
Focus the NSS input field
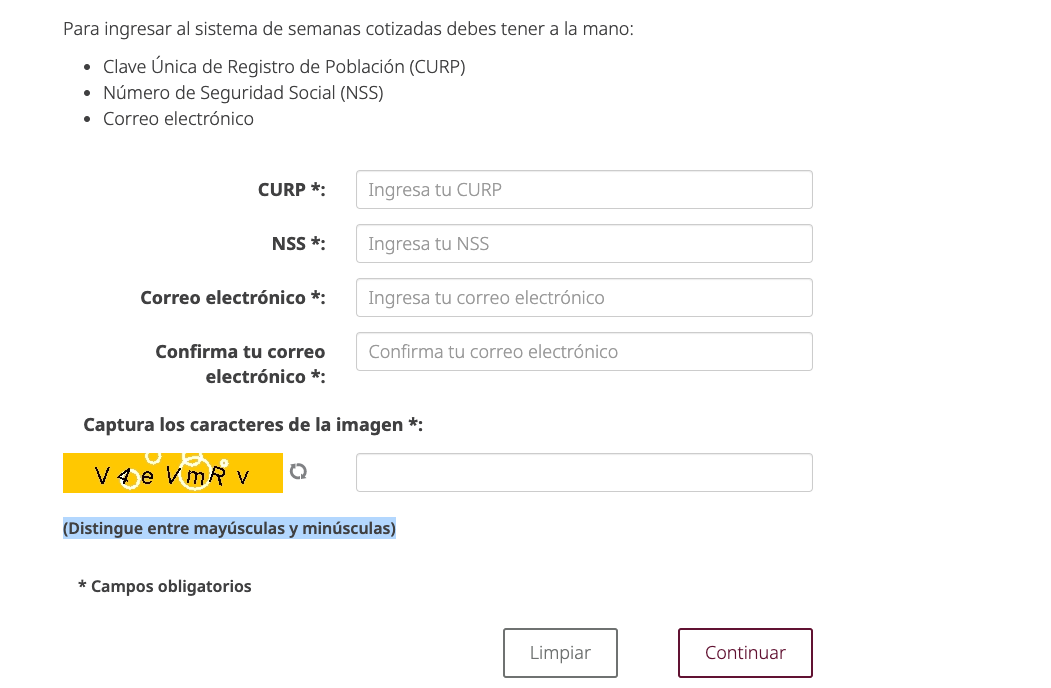point(584,244)
